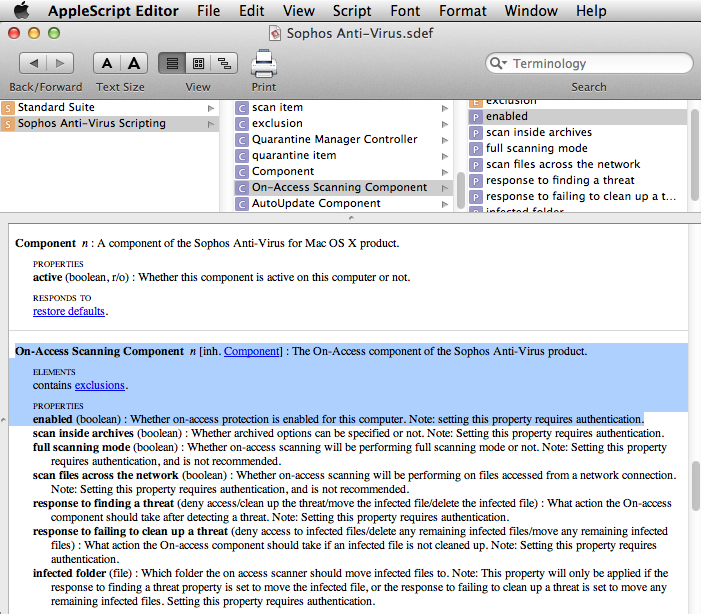
Task: Open the exclusions element link
Action: 100,385
